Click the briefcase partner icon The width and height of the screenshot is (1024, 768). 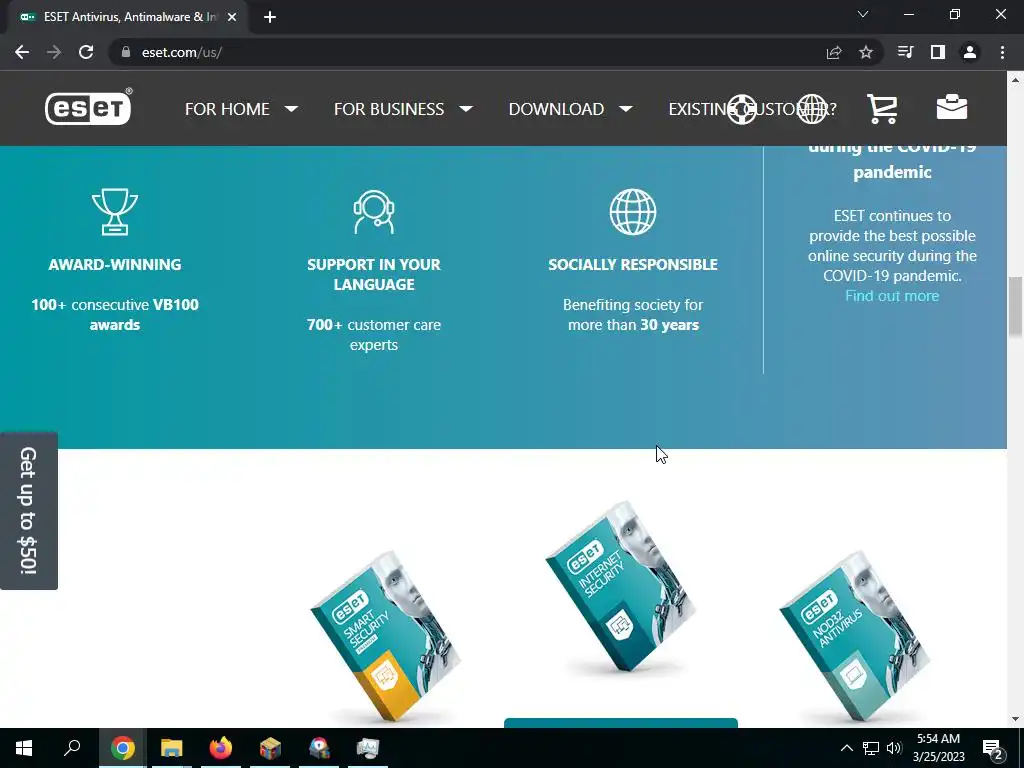pos(952,108)
